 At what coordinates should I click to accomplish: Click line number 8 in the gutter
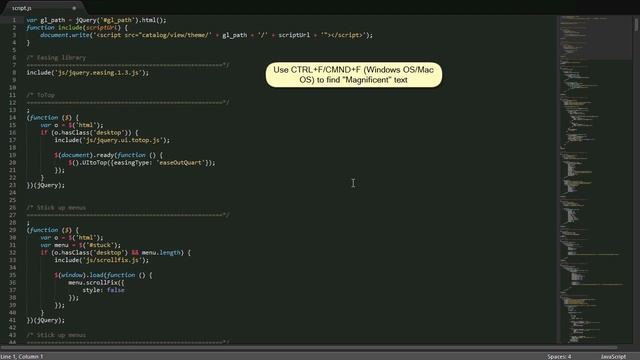point(14,73)
